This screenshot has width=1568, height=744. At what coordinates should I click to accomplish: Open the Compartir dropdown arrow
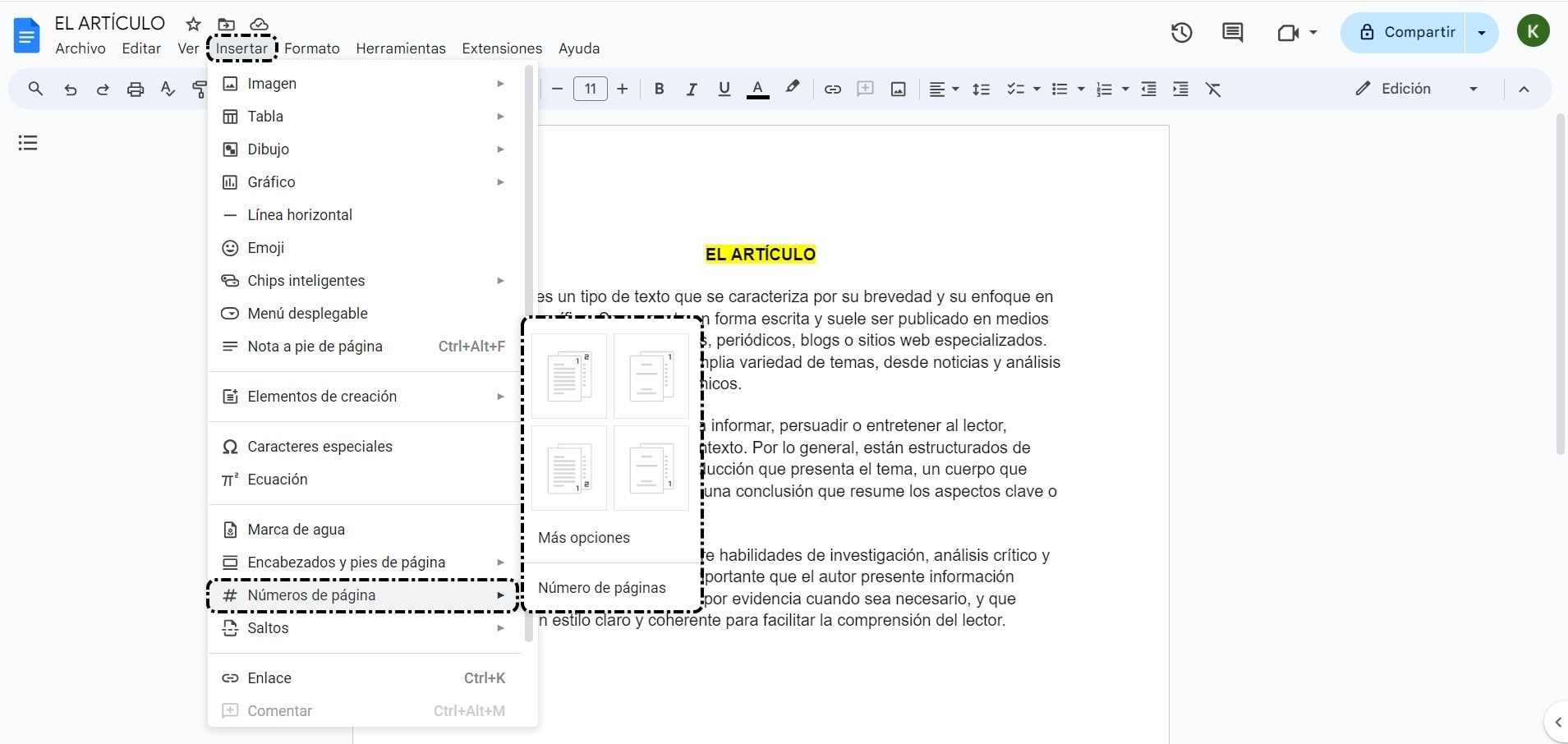coord(1482,33)
